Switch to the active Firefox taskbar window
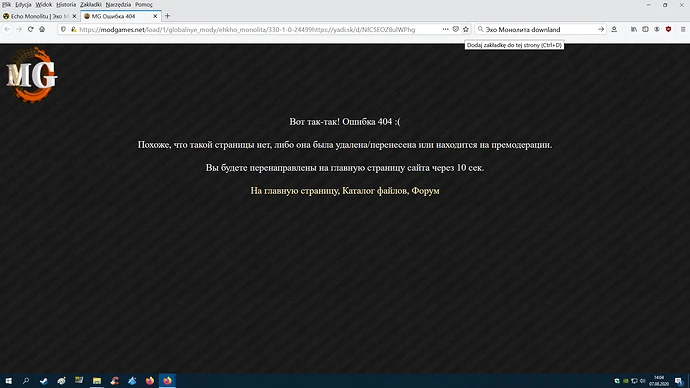The width and height of the screenshot is (690, 388). (167, 381)
